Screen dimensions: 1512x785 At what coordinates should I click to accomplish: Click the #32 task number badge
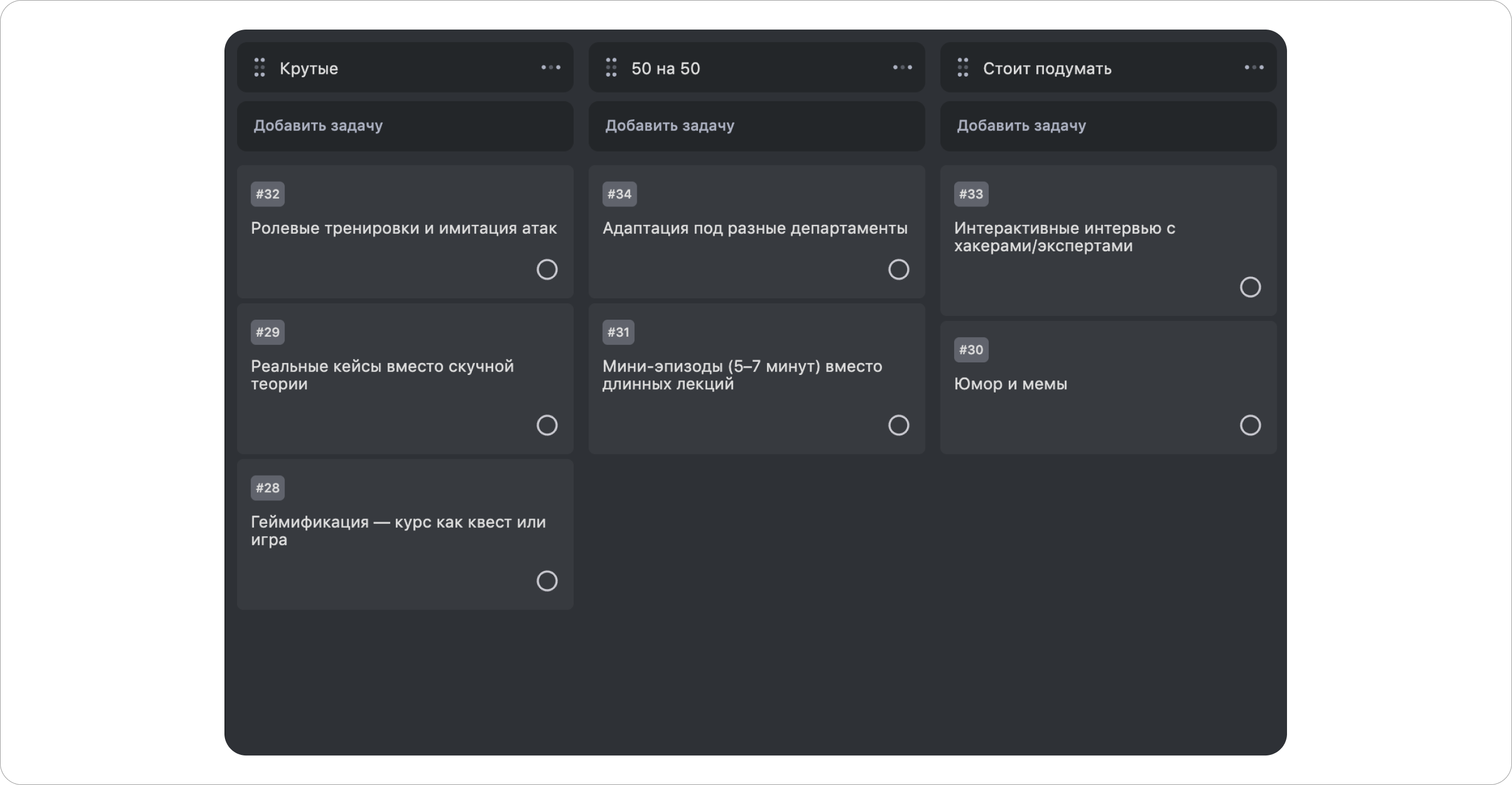pyautogui.click(x=268, y=194)
